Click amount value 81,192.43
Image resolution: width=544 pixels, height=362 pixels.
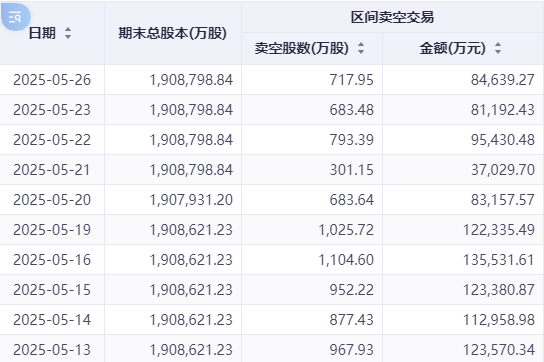click(503, 110)
